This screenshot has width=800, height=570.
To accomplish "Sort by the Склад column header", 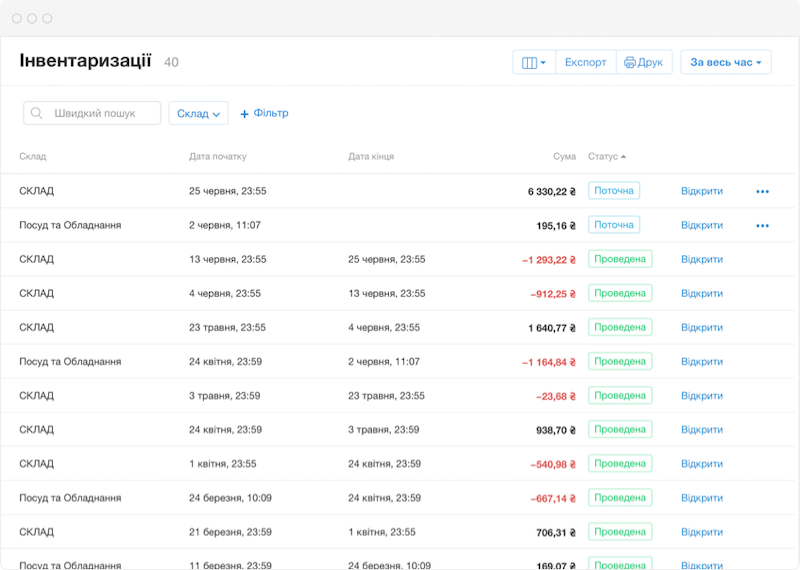I will coord(33,156).
